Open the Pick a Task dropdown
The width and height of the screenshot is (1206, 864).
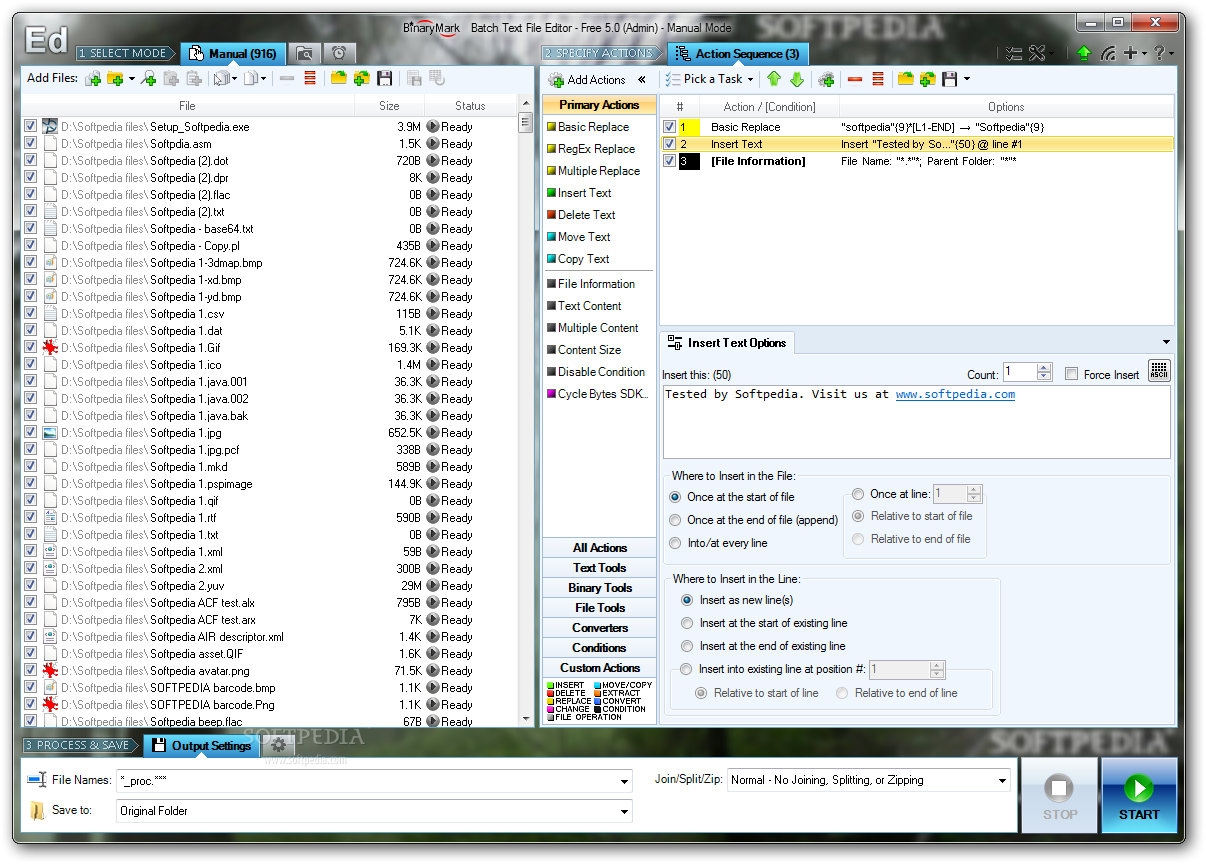click(710, 79)
